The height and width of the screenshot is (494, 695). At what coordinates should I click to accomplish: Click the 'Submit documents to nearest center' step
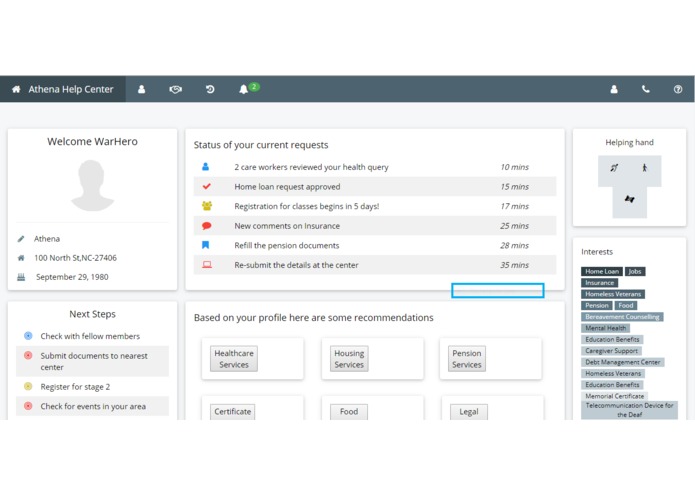[94, 361]
